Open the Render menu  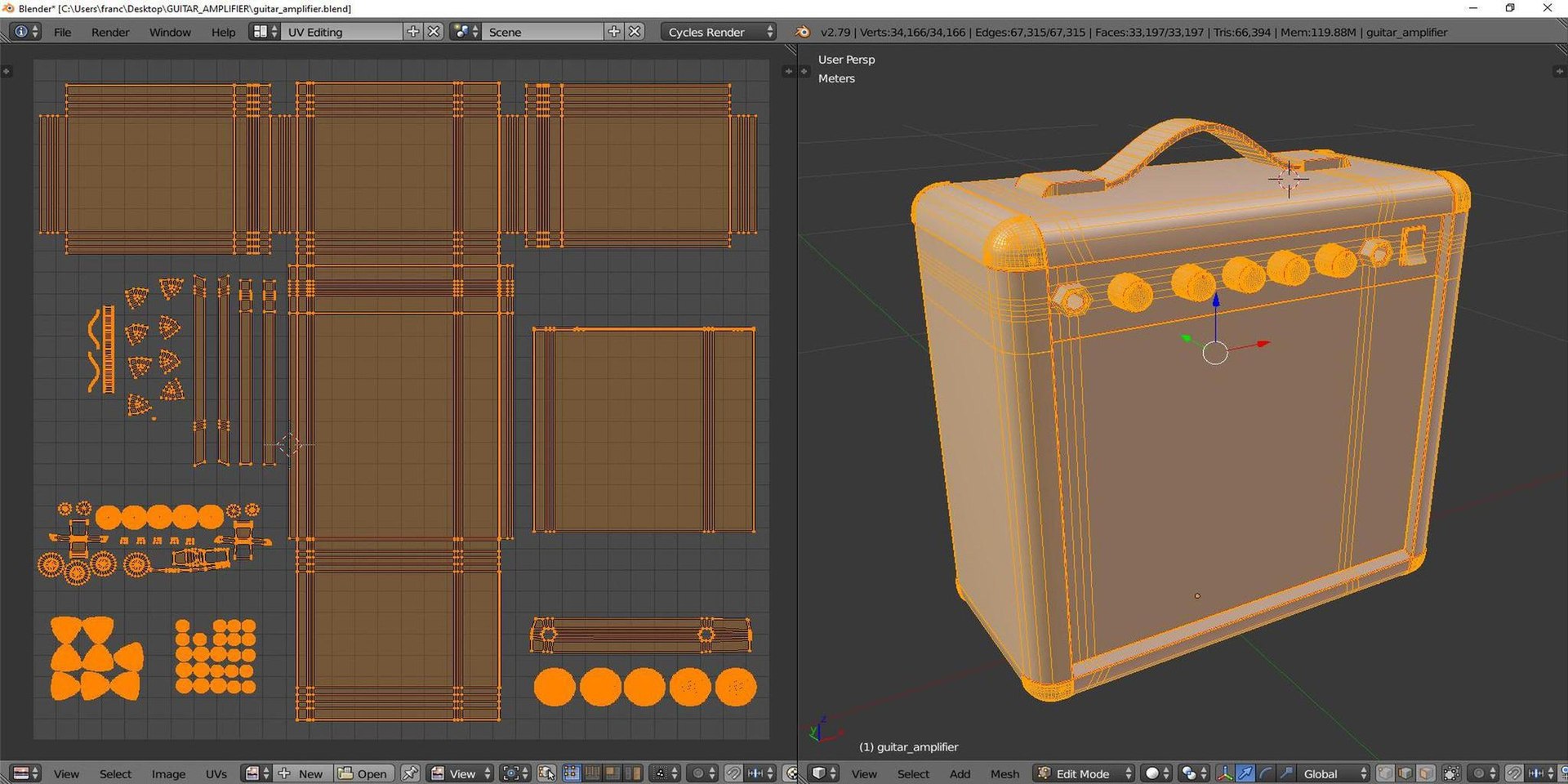point(110,32)
